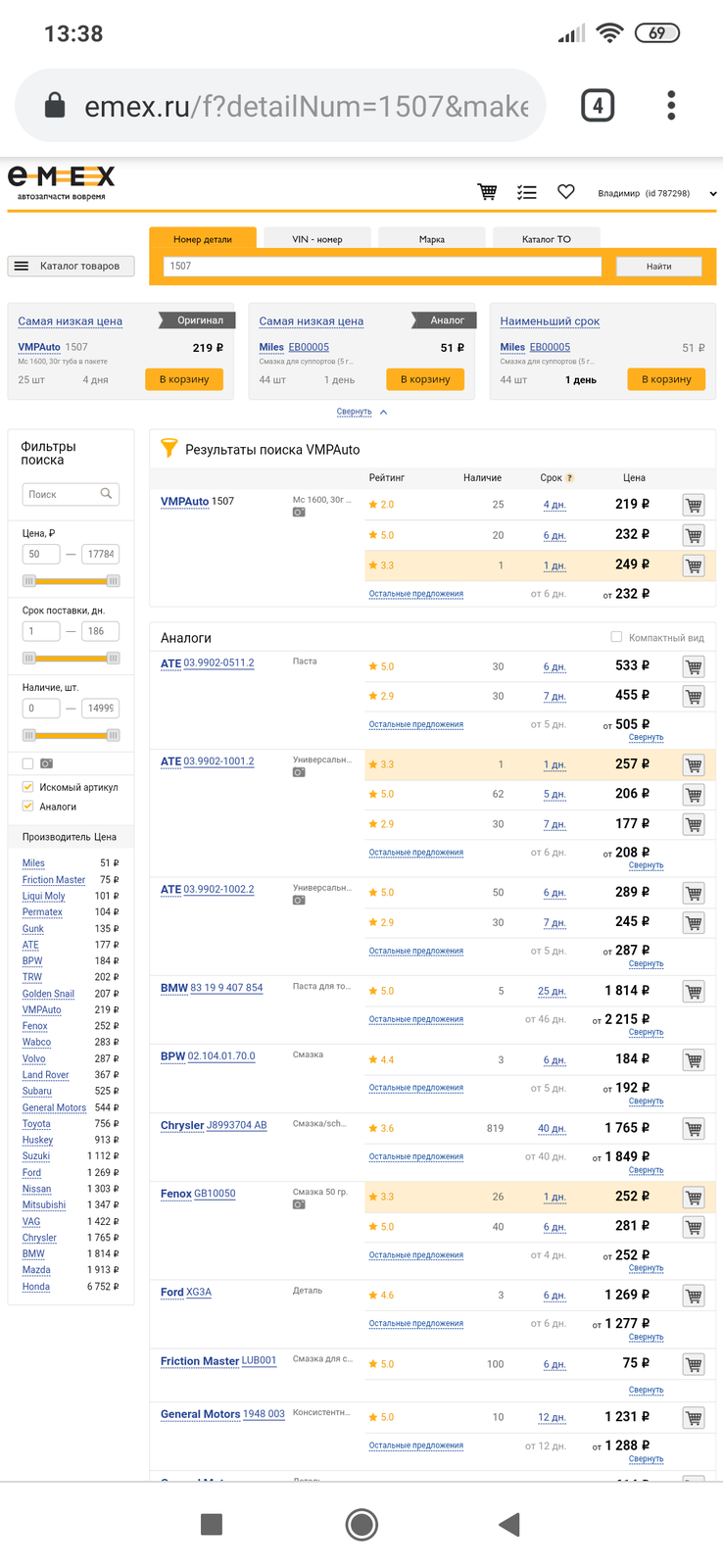Add VMPAuto lowest-price original to cart
This screenshot has width=723, height=1568.
pyautogui.click(x=184, y=379)
